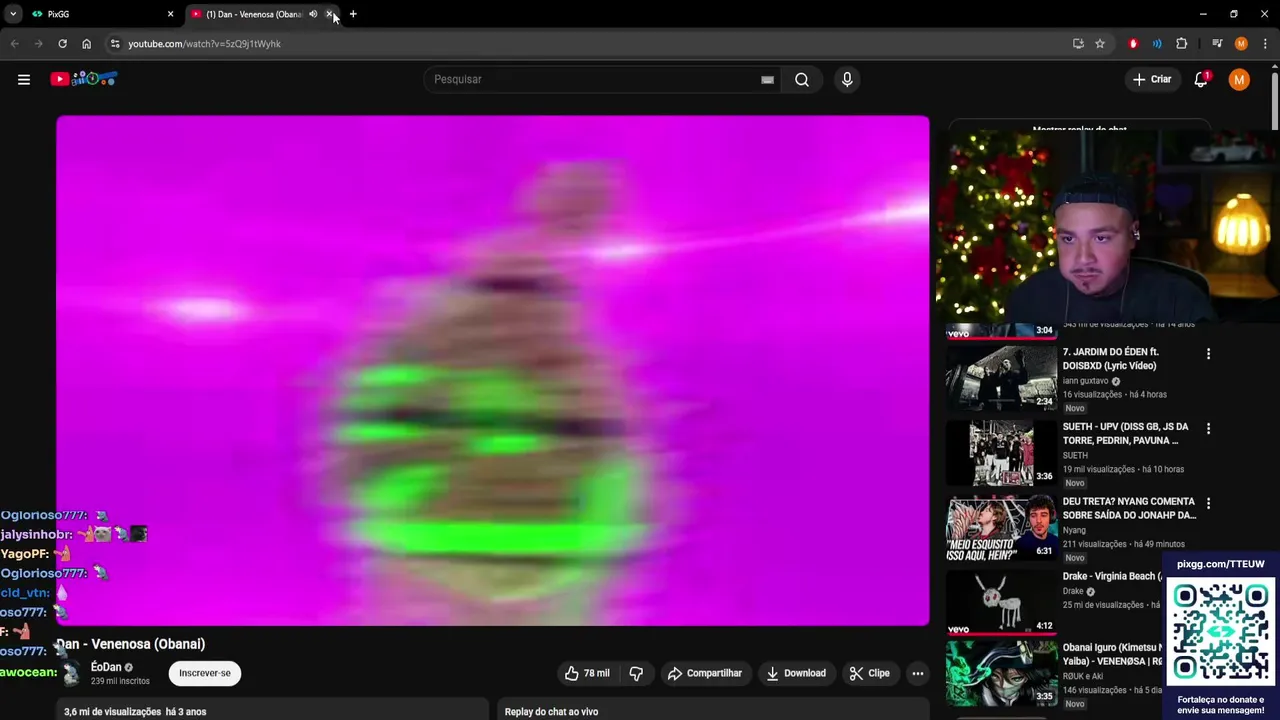The image size is (1280, 720).
Task: Open the Obanai Iguro VENENØSA thumbnail
Action: click(x=1001, y=674)
